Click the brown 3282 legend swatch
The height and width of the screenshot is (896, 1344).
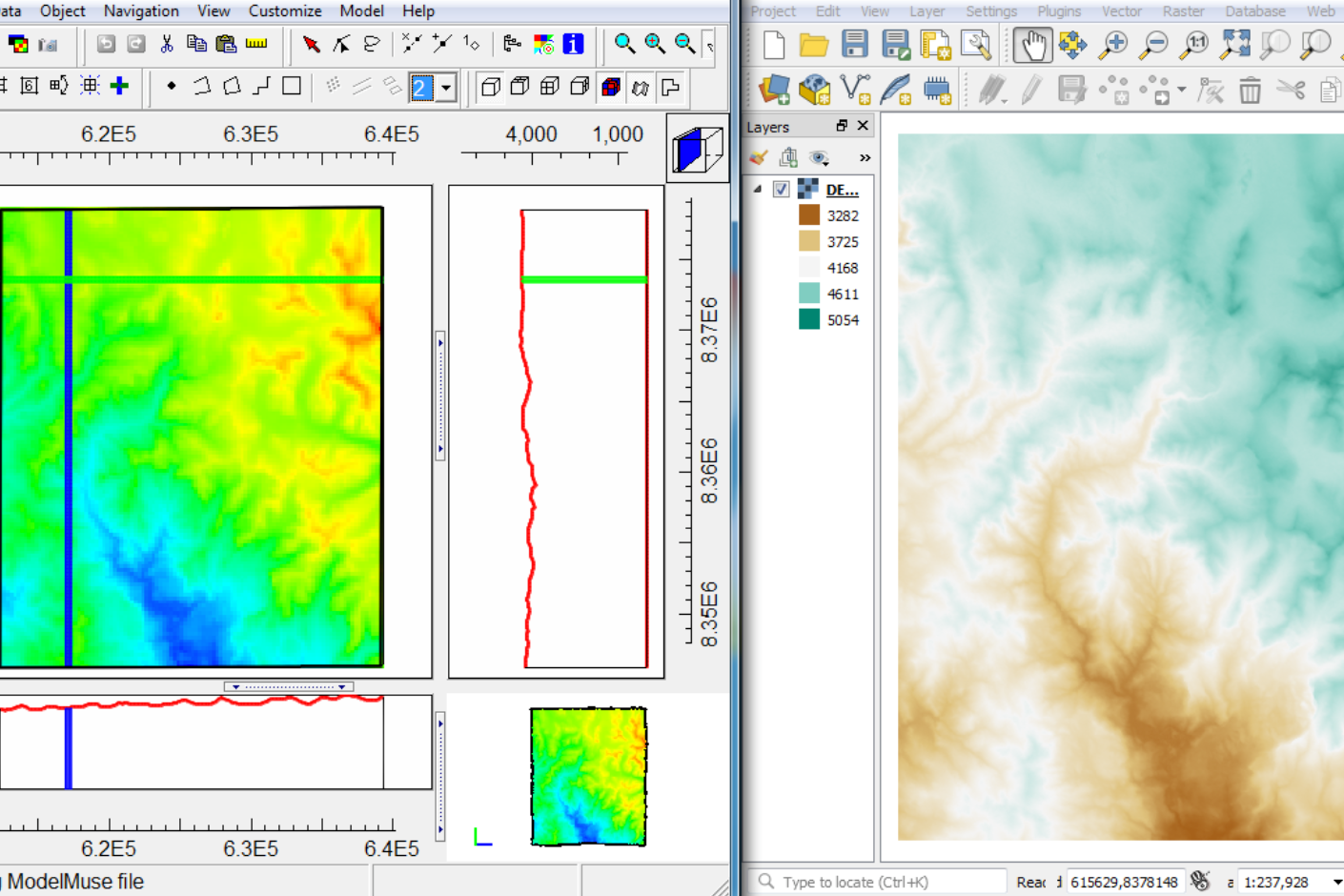click(x=809, y=215)
